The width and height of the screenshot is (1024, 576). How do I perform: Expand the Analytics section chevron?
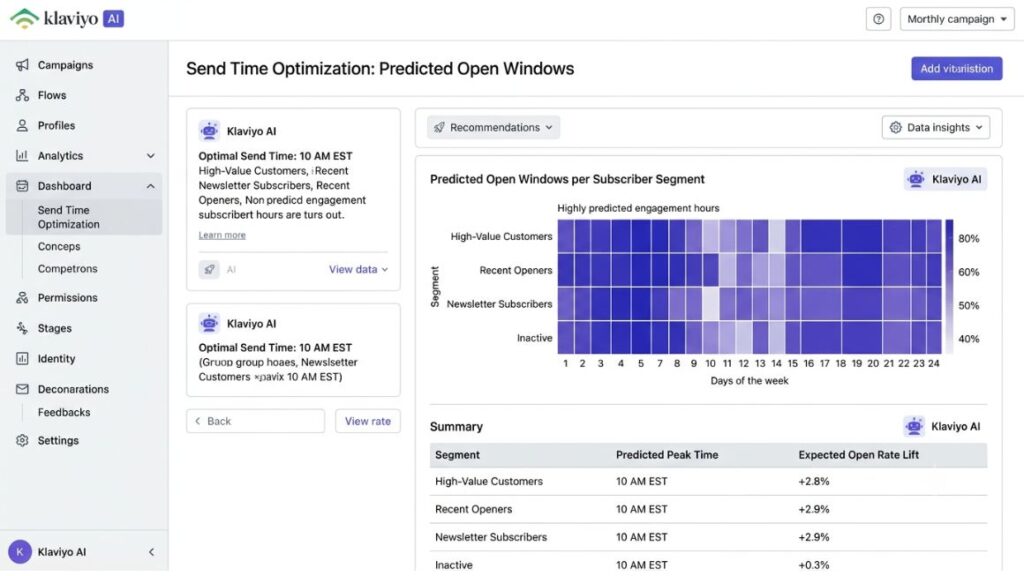coord(151,155)
